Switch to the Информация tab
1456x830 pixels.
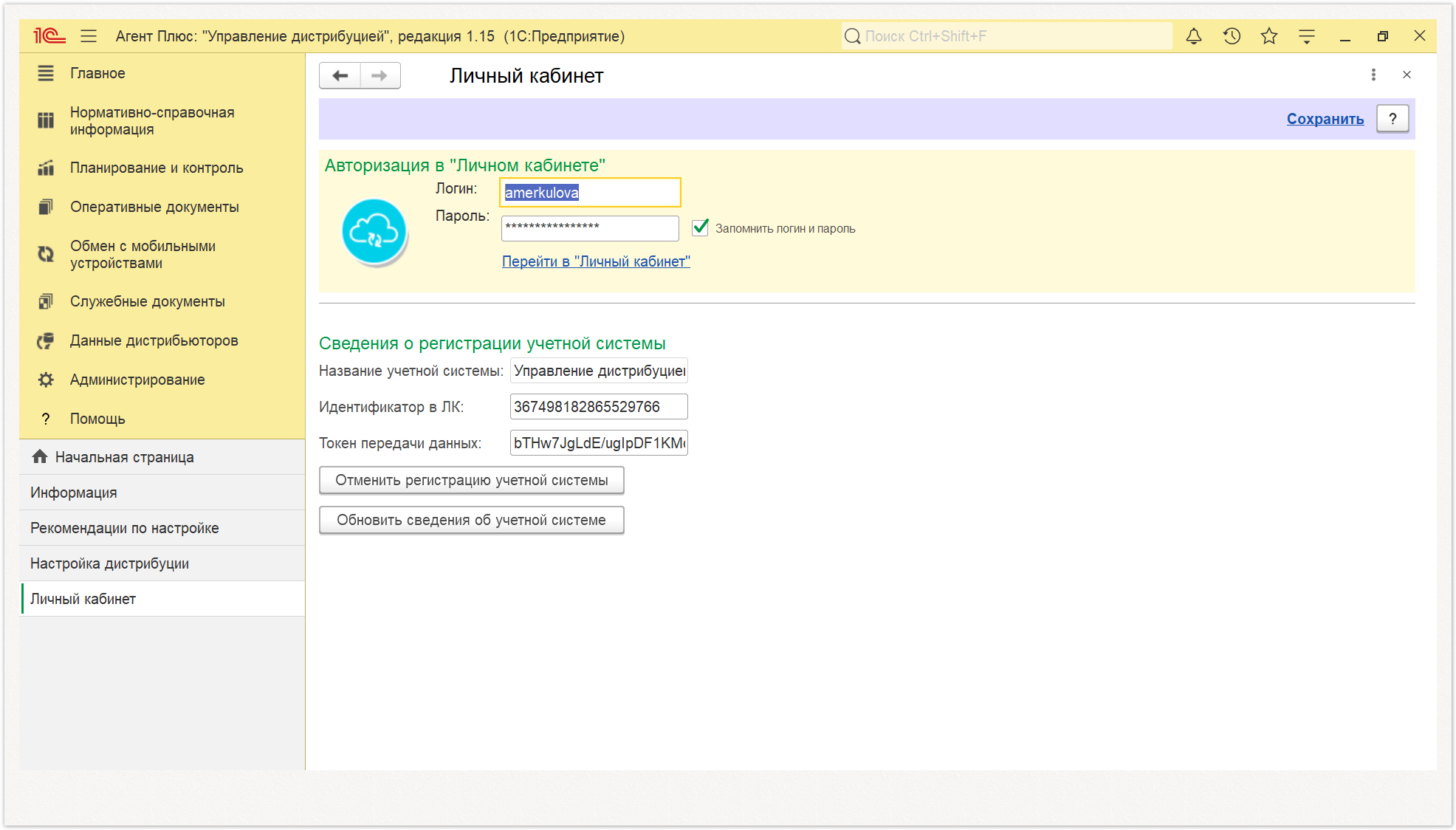[x=162, y=493]
